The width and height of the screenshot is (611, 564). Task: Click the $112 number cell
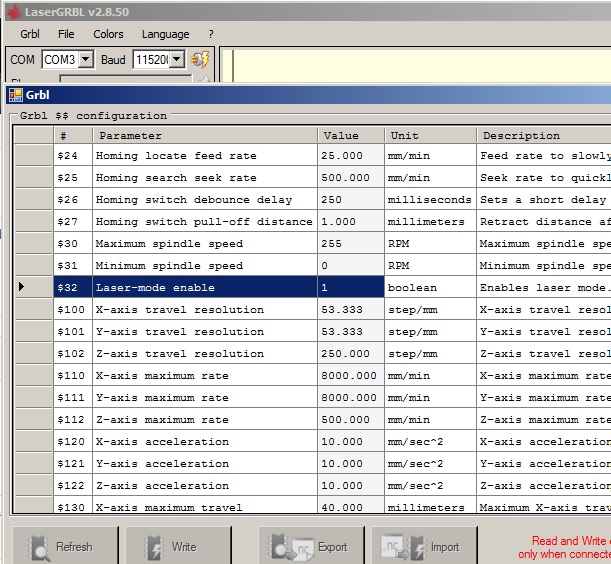(x=73, y=420)
